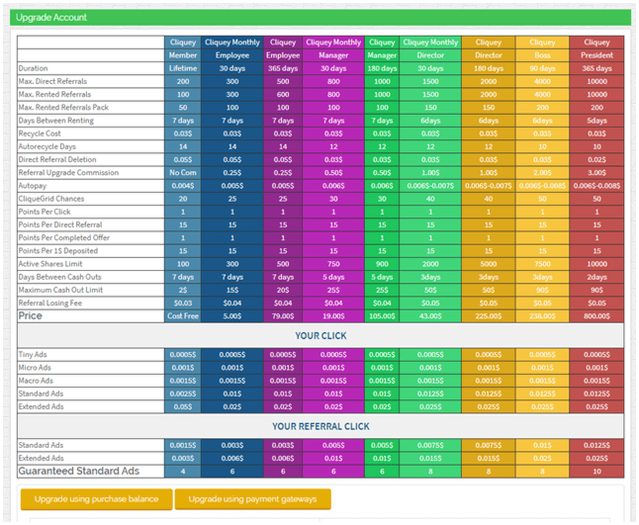Click the 2days Cash Outs cell
639x525 pixels.
(x=597, y=277)
